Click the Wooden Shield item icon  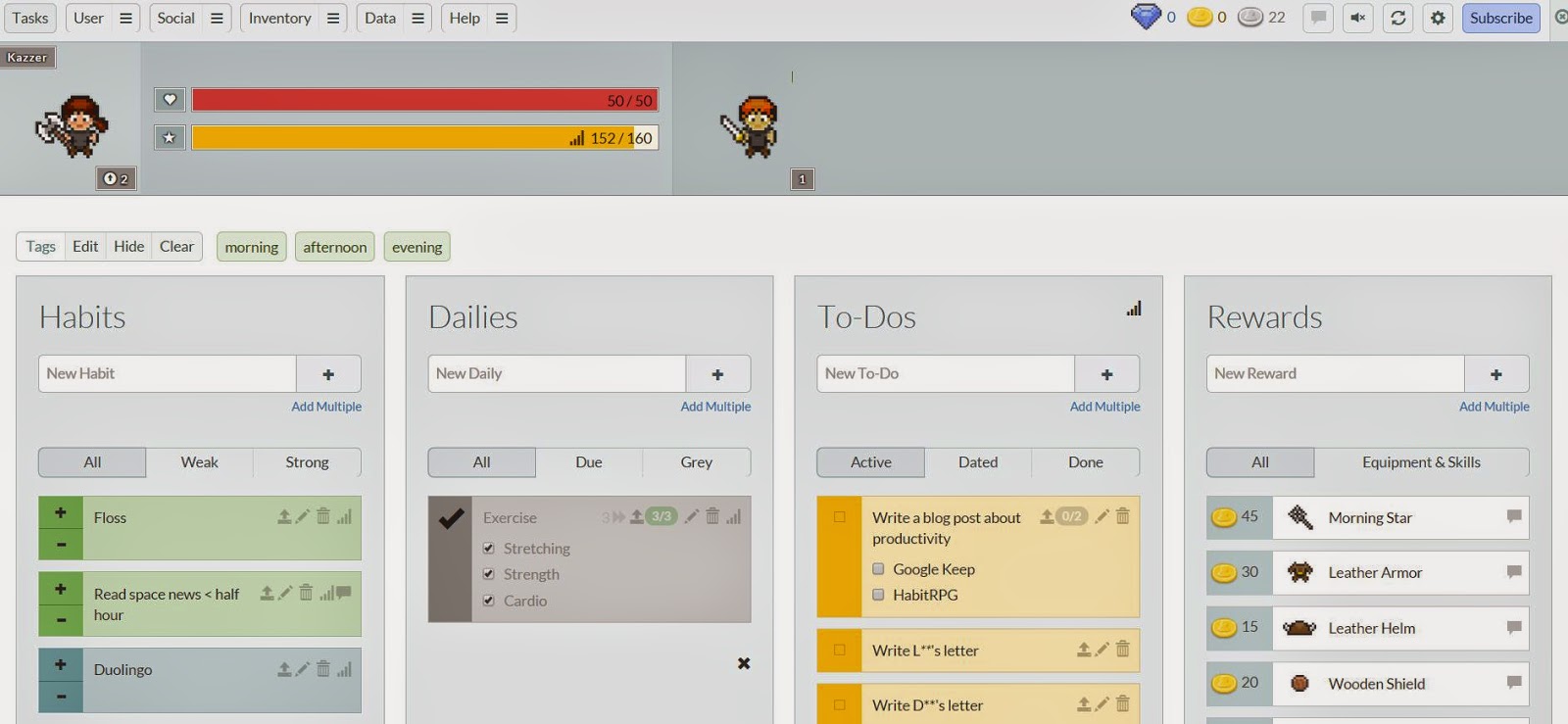click(x=1299, y=684)
